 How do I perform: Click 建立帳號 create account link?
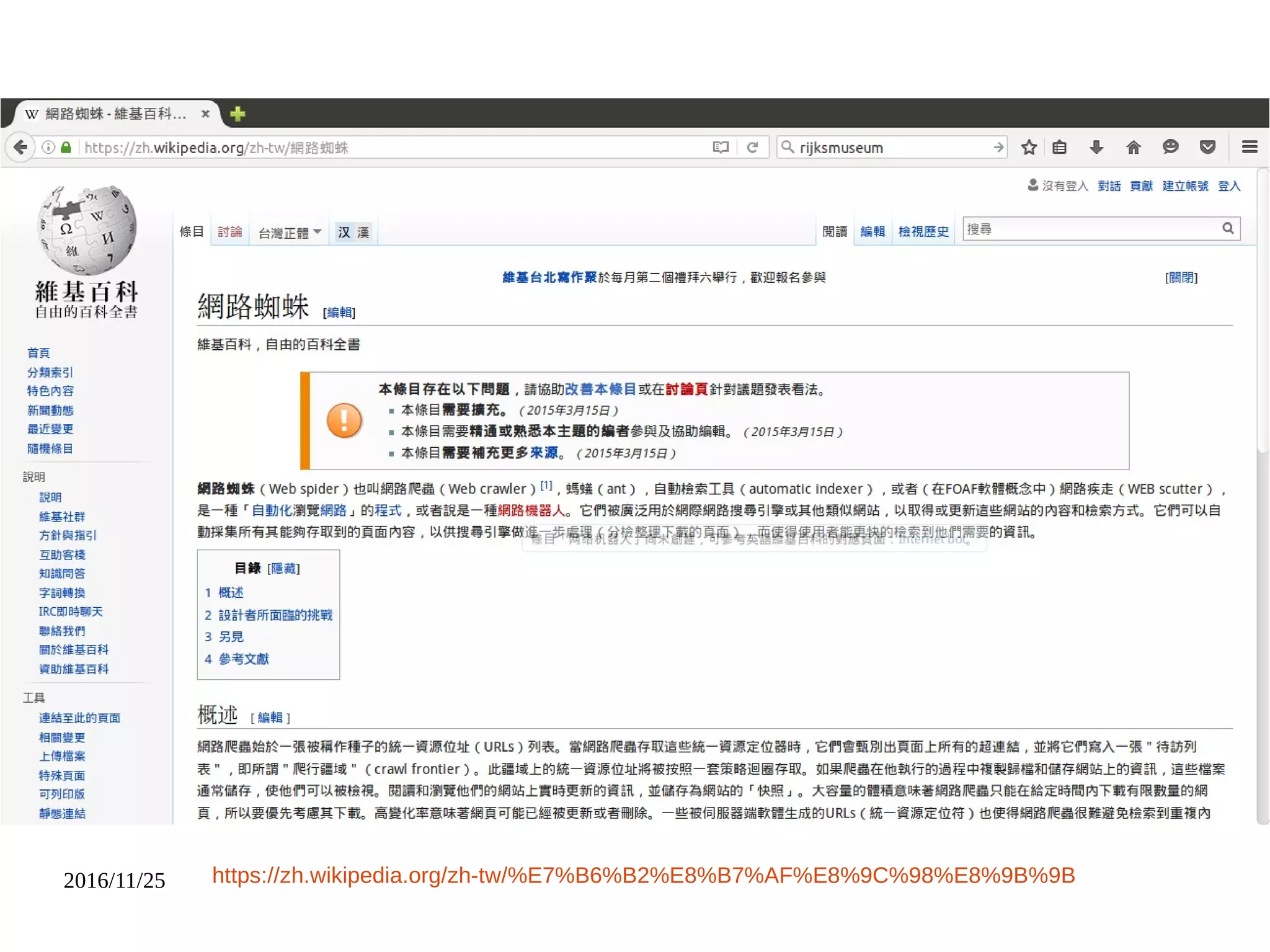(1185, 186)
